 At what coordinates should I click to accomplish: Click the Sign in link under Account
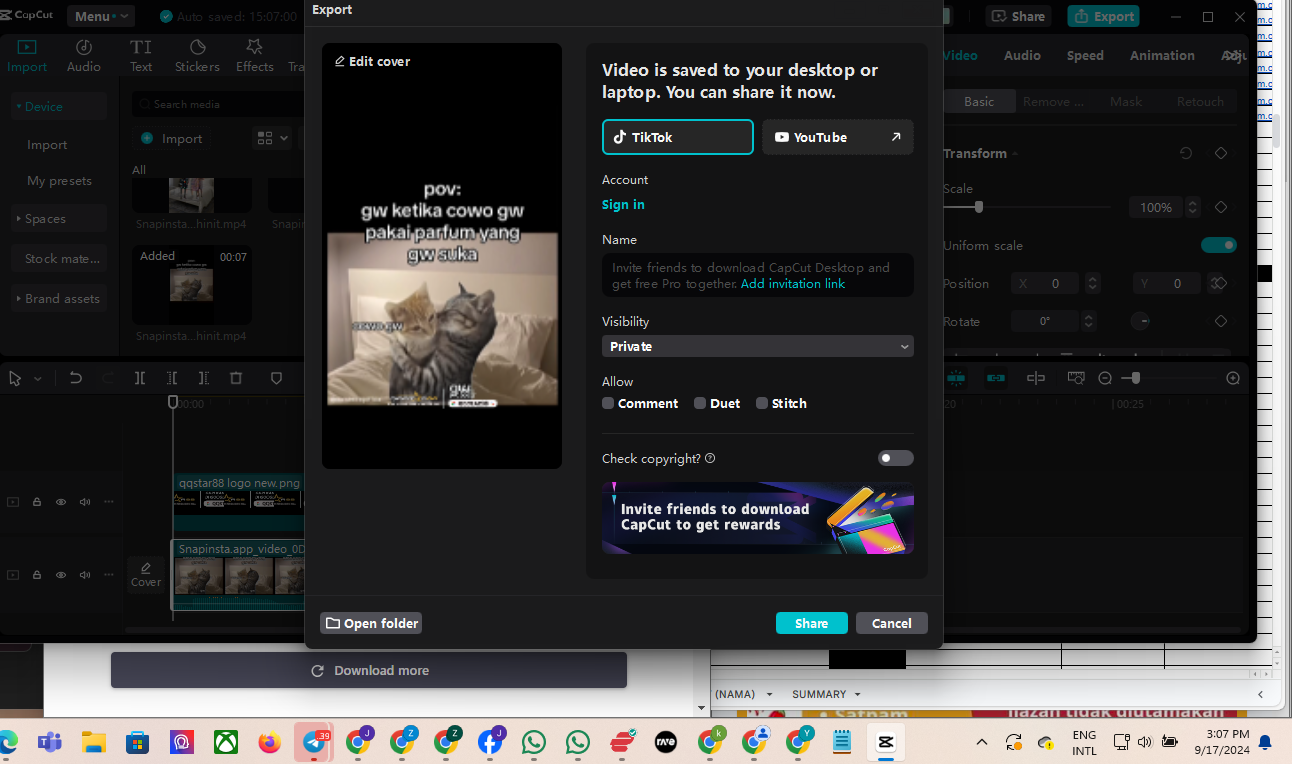(623, 205)
